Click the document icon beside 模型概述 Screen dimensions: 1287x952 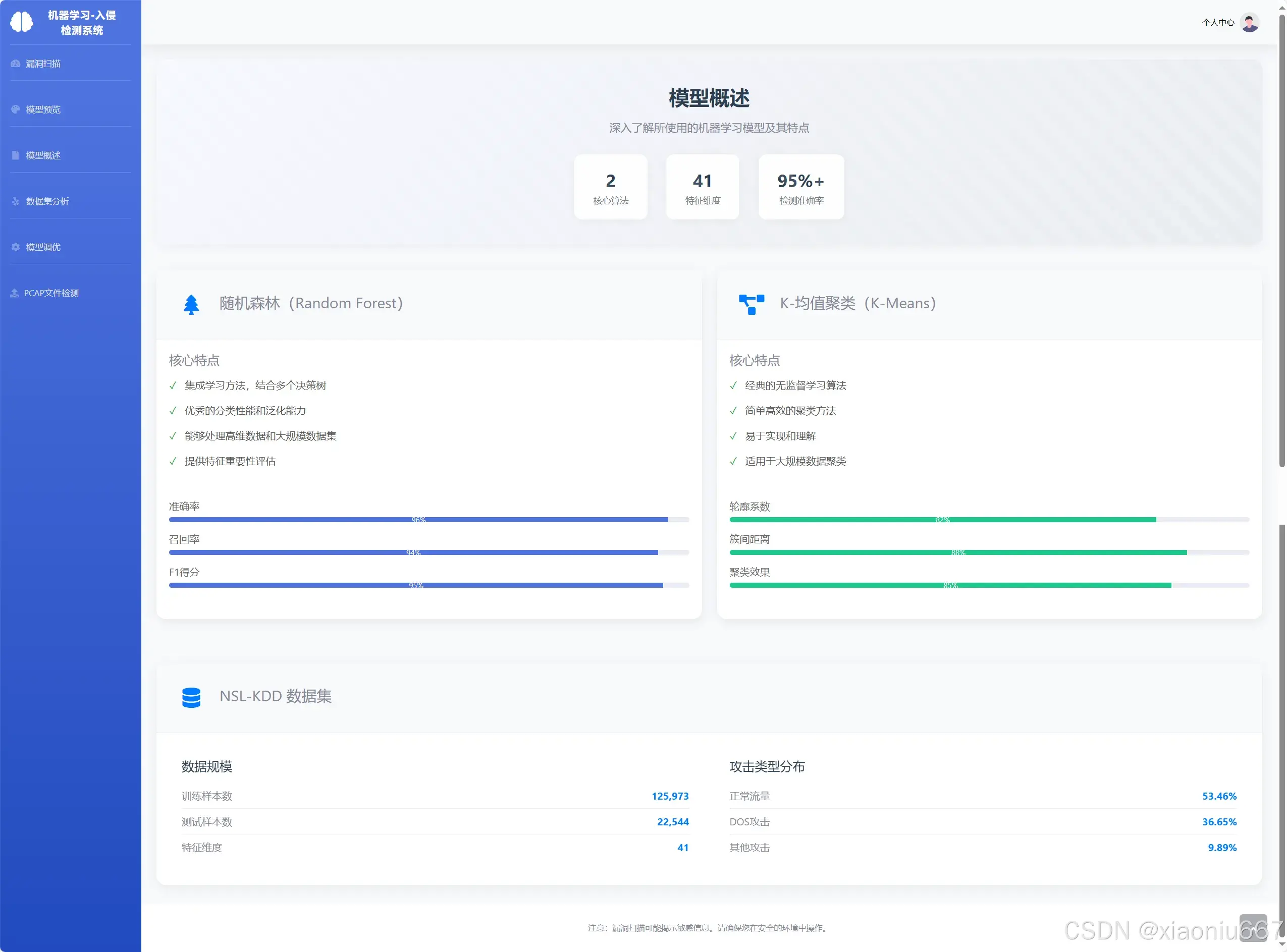(16, 155)
